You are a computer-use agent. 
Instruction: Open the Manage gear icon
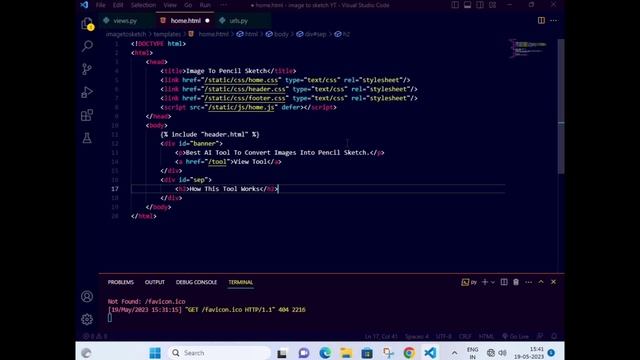[87, 319]
